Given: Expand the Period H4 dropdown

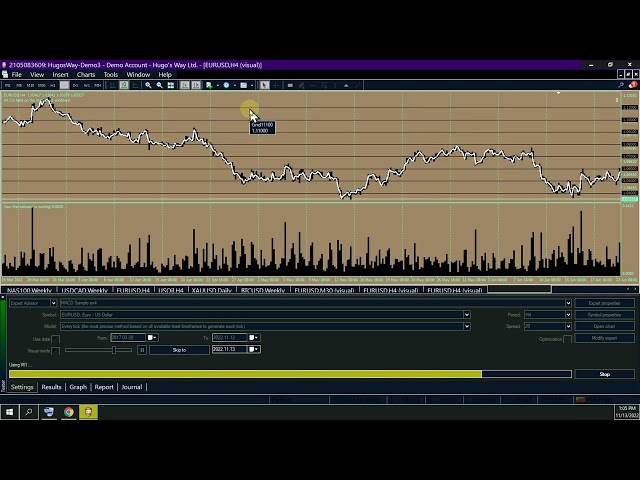Looking at the screenshot, I should (568, 314).
